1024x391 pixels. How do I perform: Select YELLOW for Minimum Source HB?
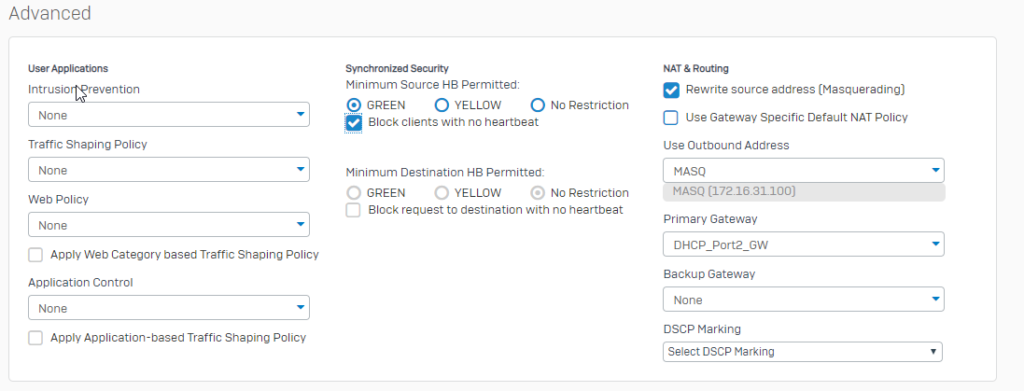pos(441,105)
